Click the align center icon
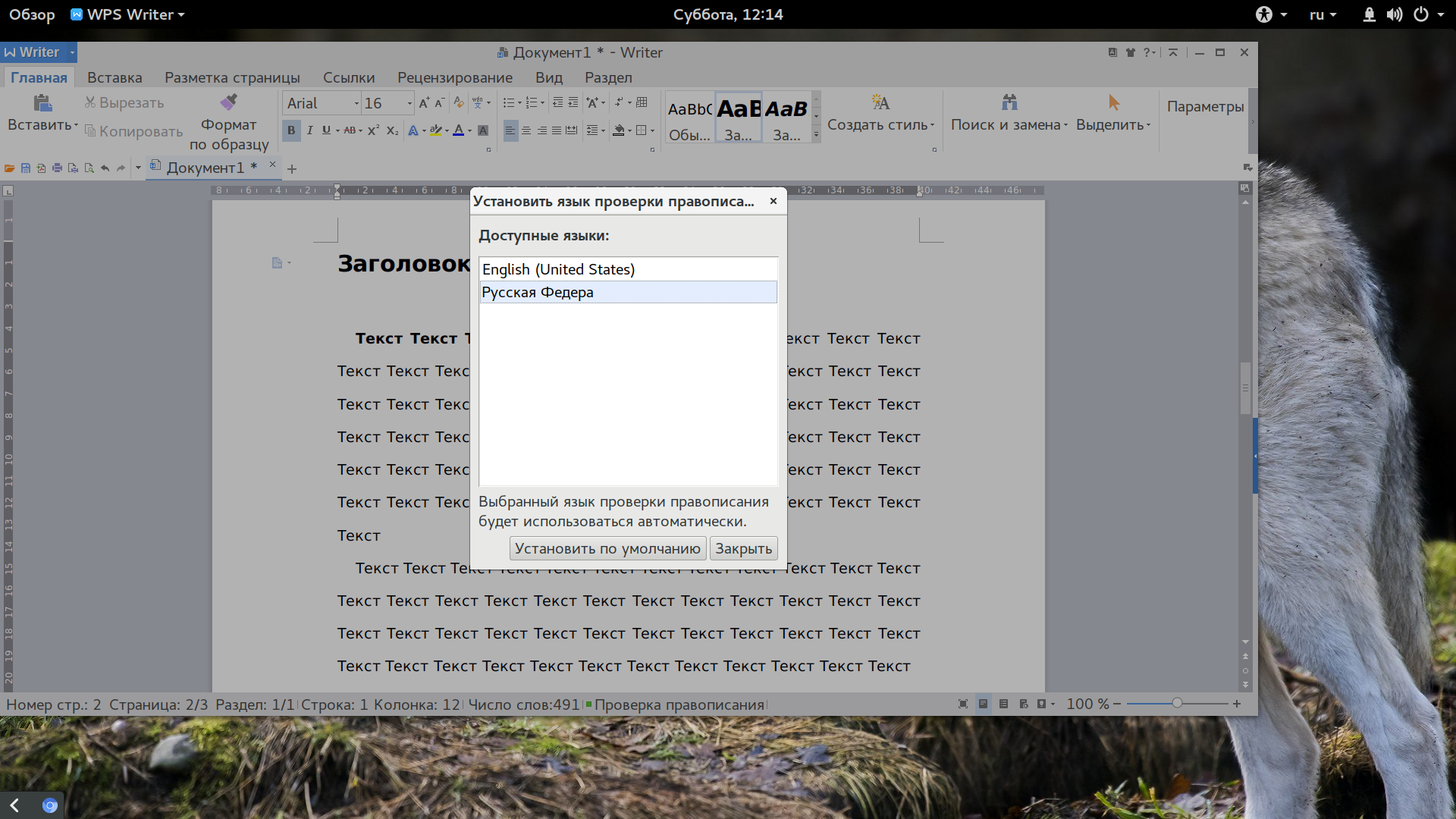 [x=526, y=130]
